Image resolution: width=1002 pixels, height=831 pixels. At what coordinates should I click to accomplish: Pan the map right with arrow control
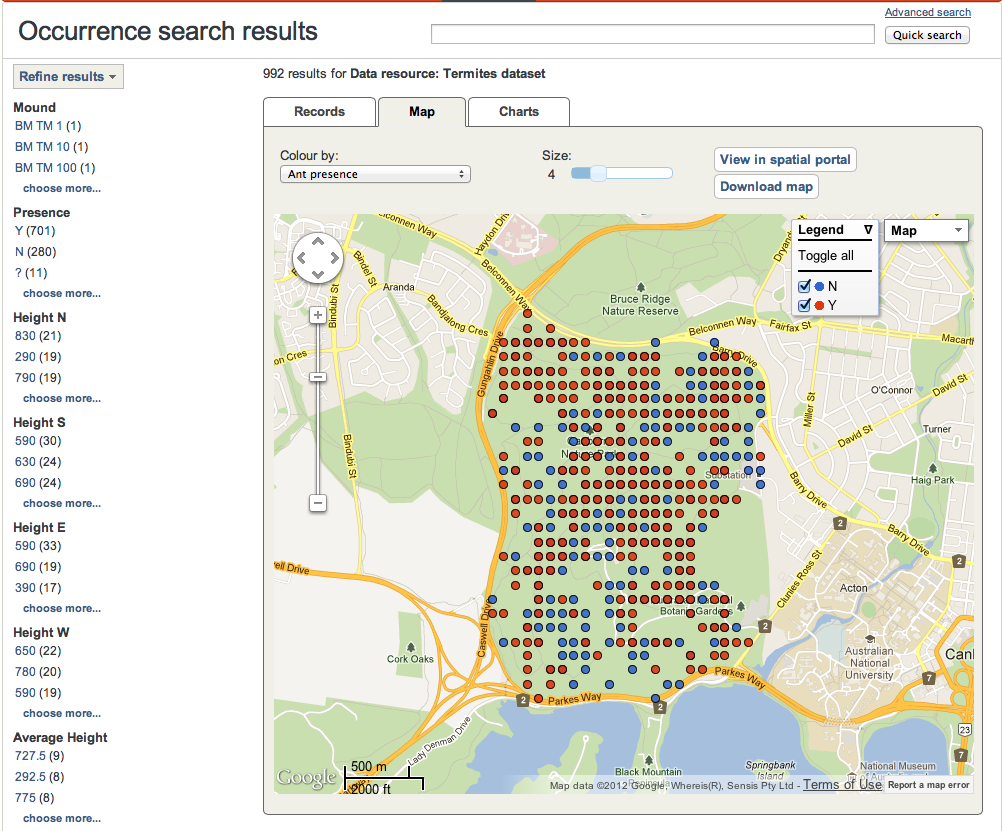[x=334, y=258]
